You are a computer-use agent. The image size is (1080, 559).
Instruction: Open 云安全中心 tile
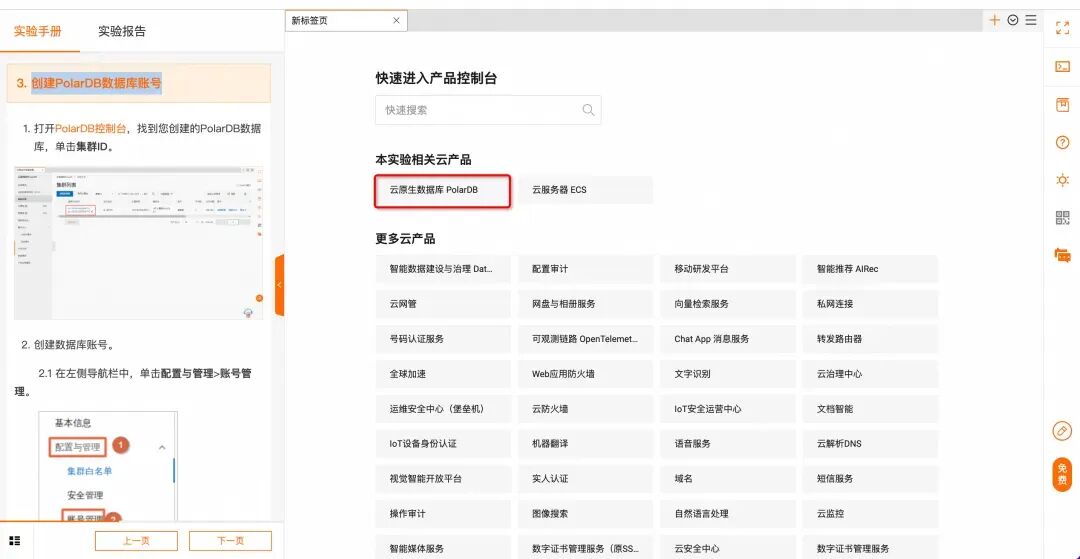click(728, 547)
